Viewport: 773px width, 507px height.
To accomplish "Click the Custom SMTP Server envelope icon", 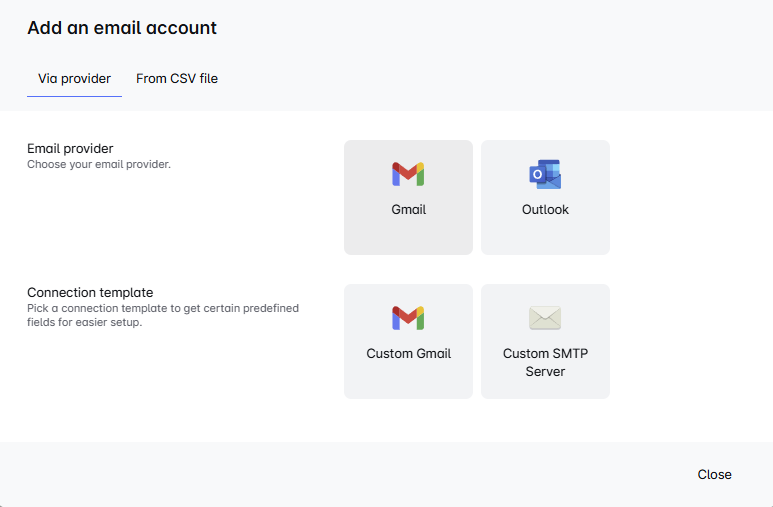I will [545, 318].
